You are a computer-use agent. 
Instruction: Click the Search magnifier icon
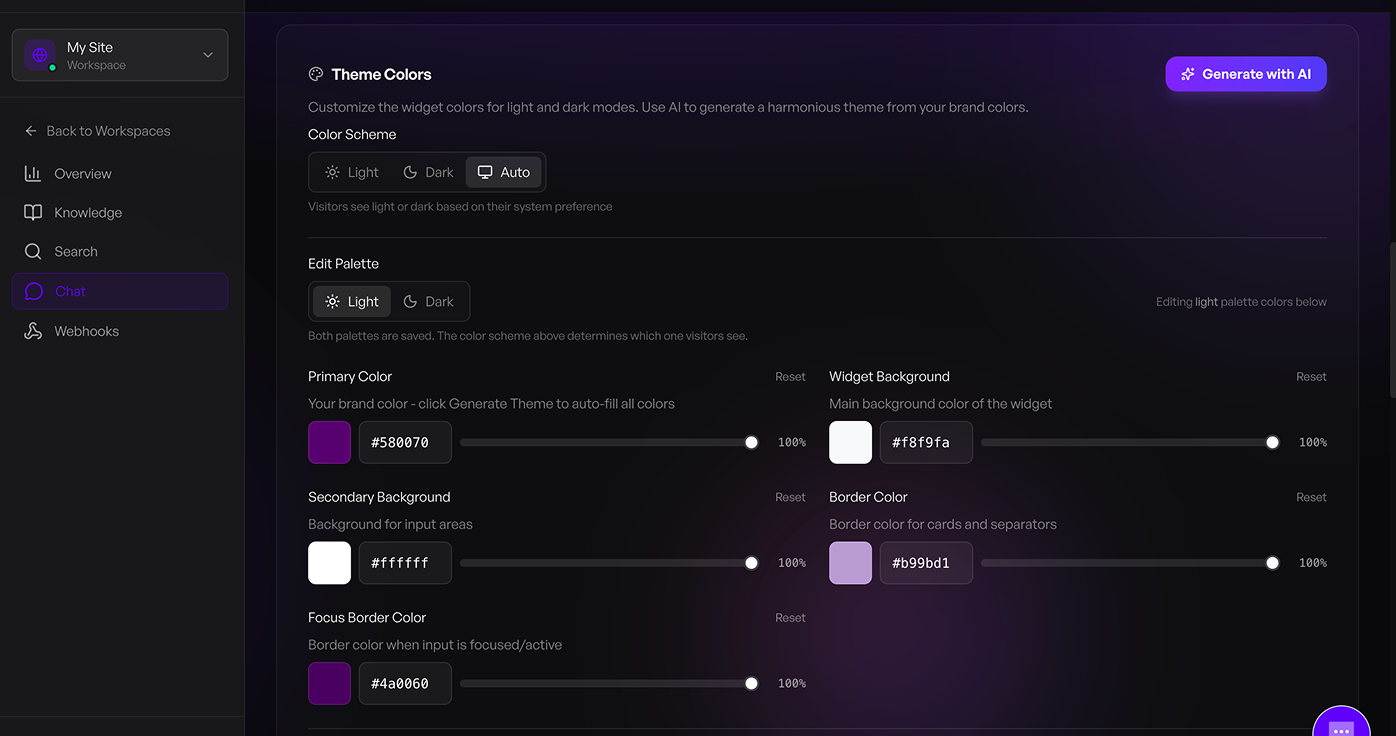[34, 251]
